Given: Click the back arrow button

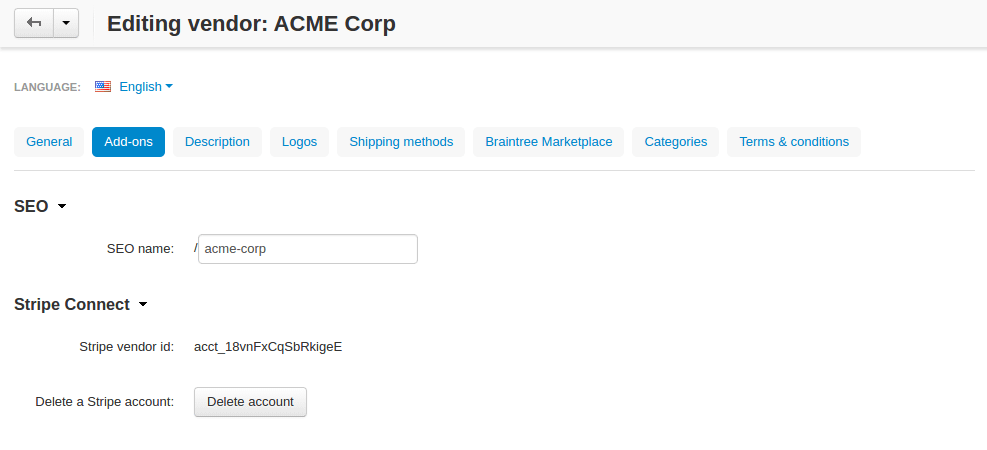Looking at the screenshot, I should 33,23.
